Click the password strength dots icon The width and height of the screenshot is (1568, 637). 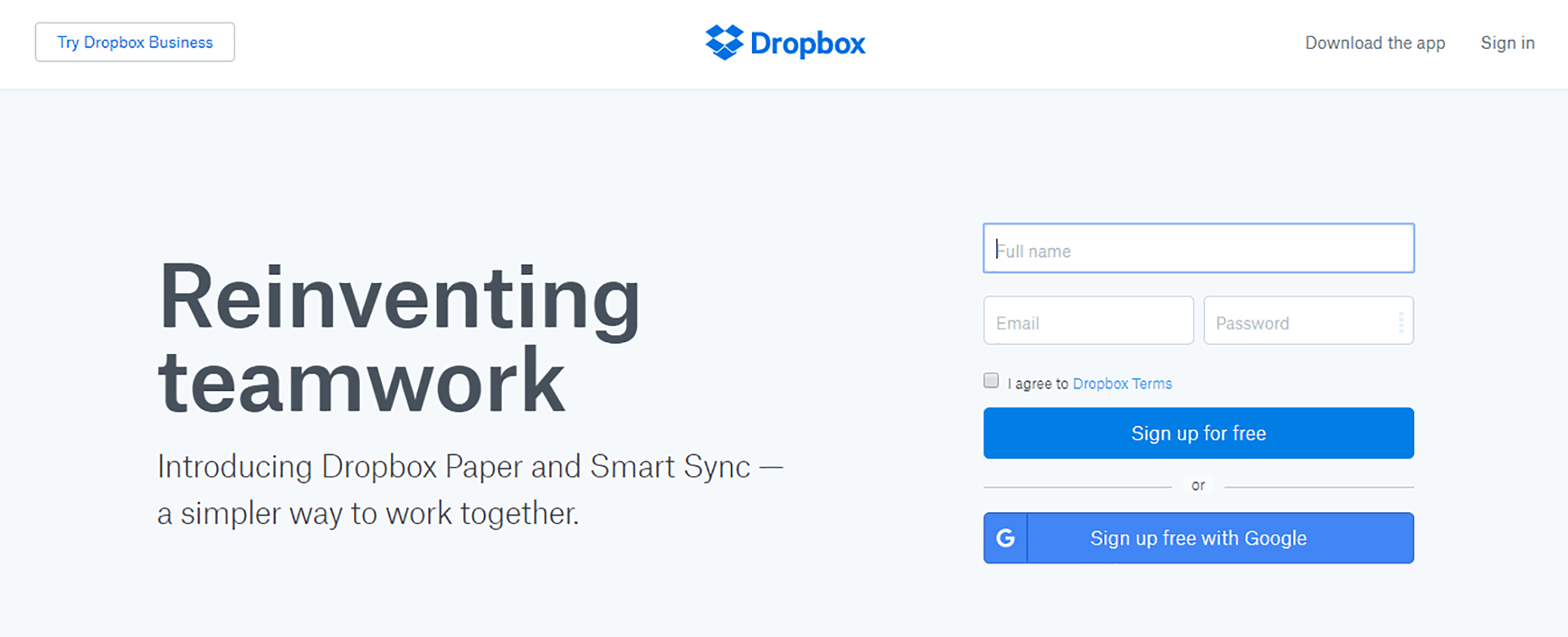[x=1401, y=322]
